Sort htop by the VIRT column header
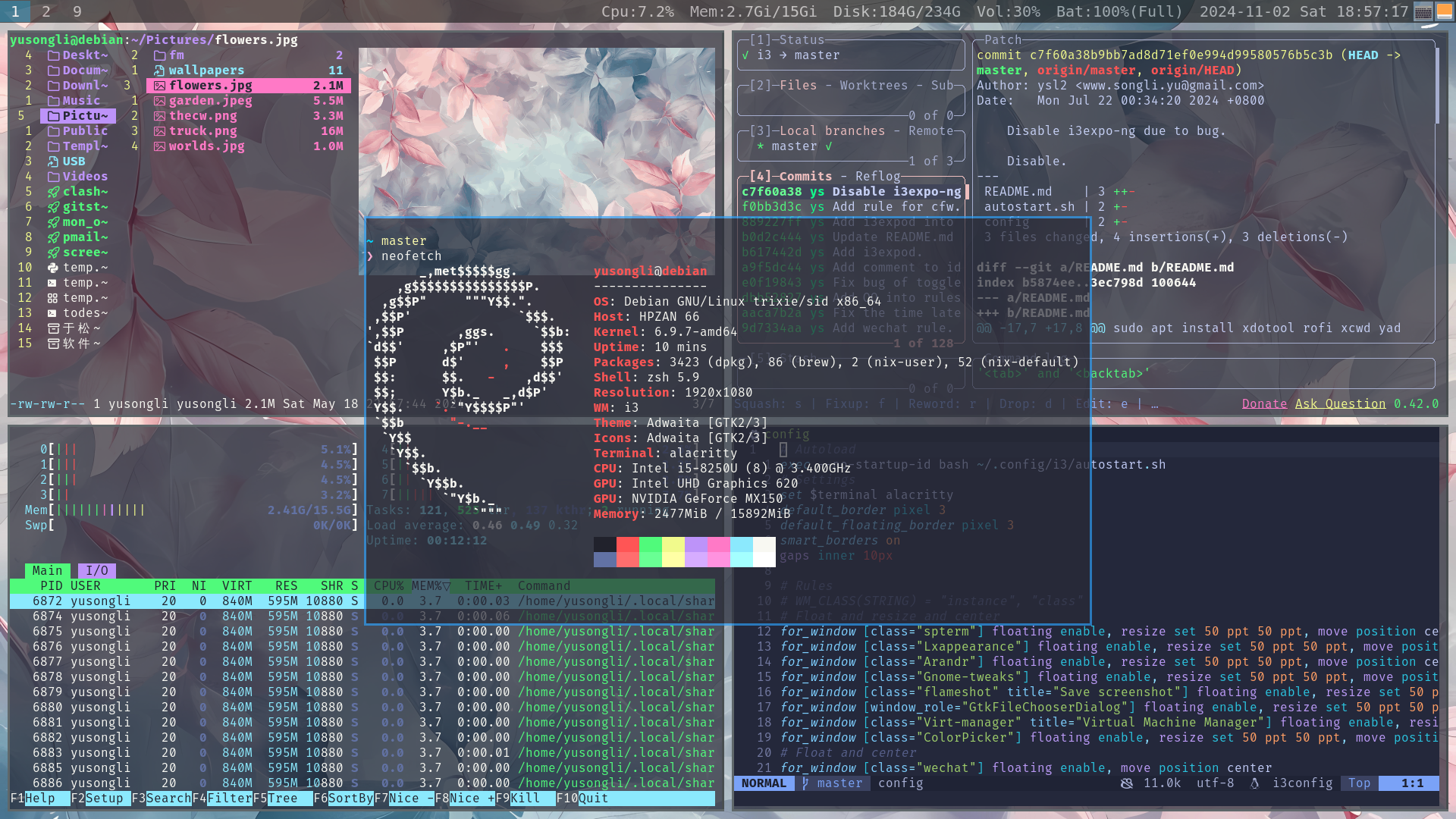This screenshot has height=819, width=1456. pos(237,586)
